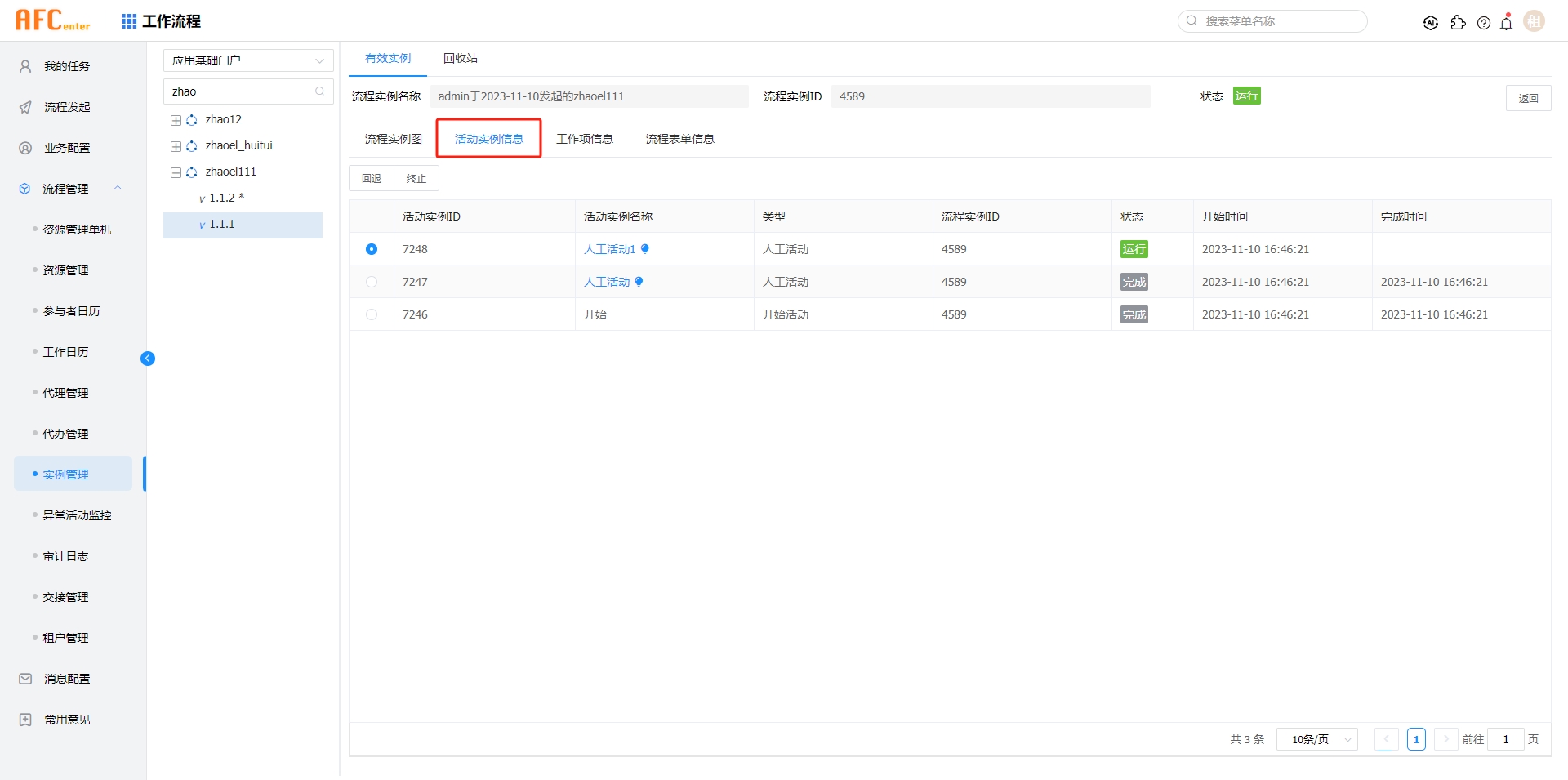
Task: Click the 租 user avatar icon
Action: coord(1534,20)
